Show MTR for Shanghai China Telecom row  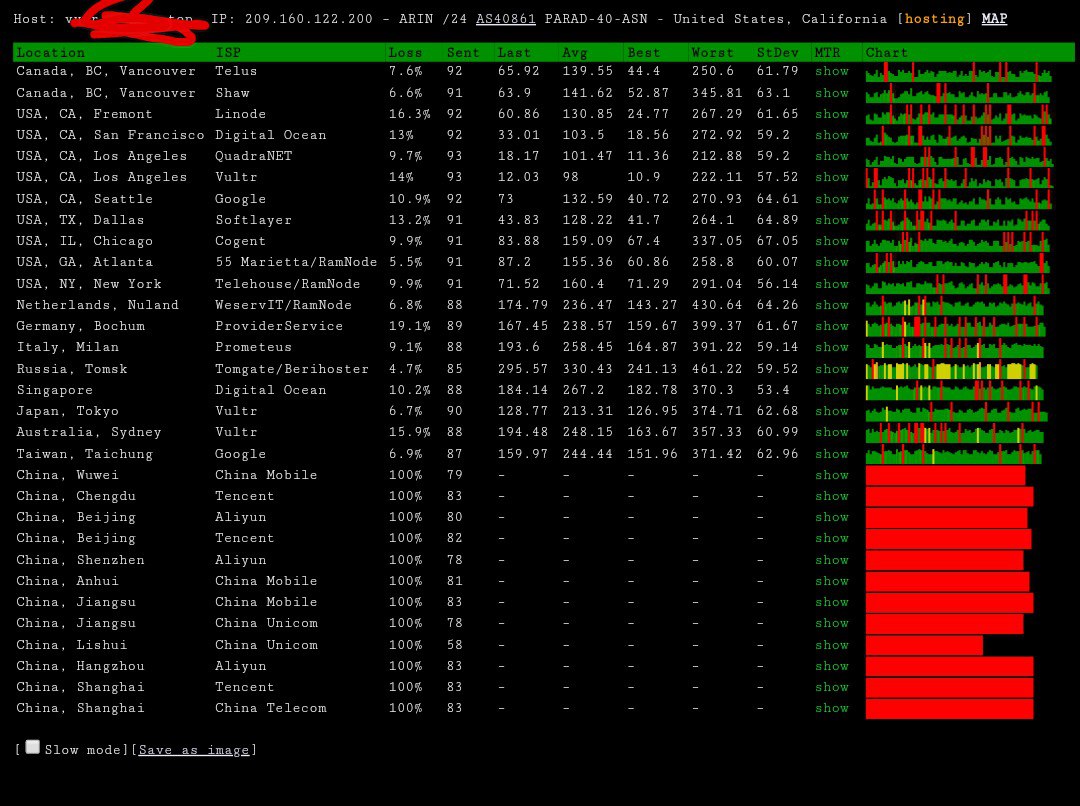tap(831, 708)
